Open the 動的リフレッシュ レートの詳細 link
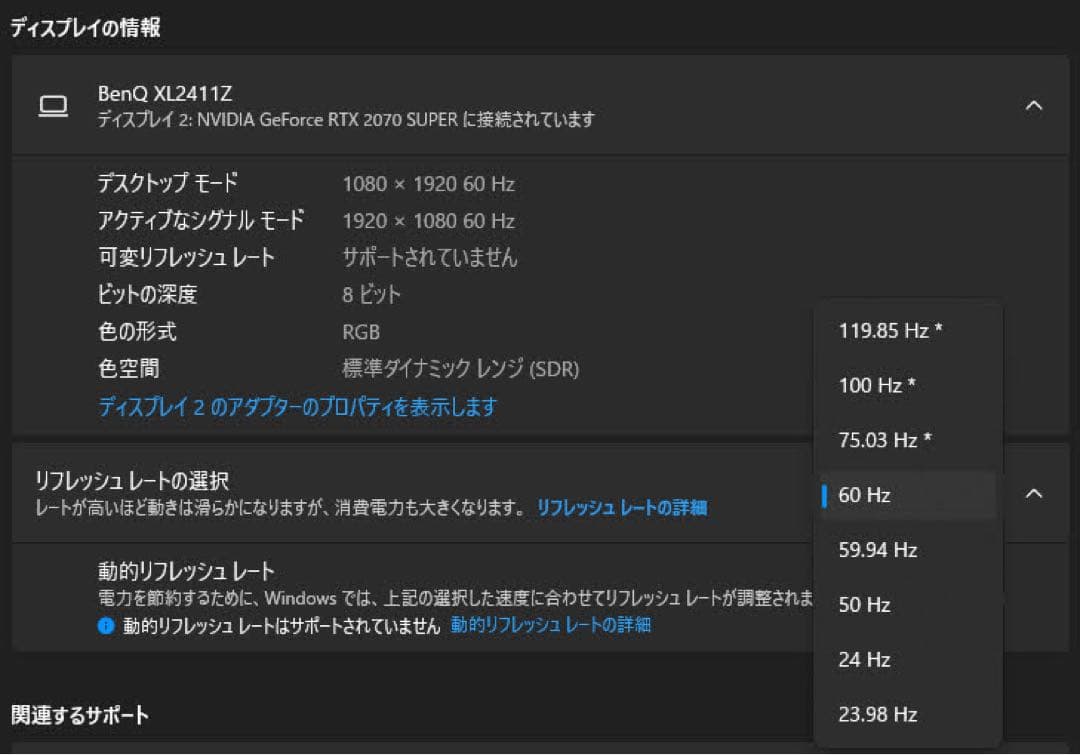Image resolution: width=1080 pixels, height=755 pixels. (550, 625)
